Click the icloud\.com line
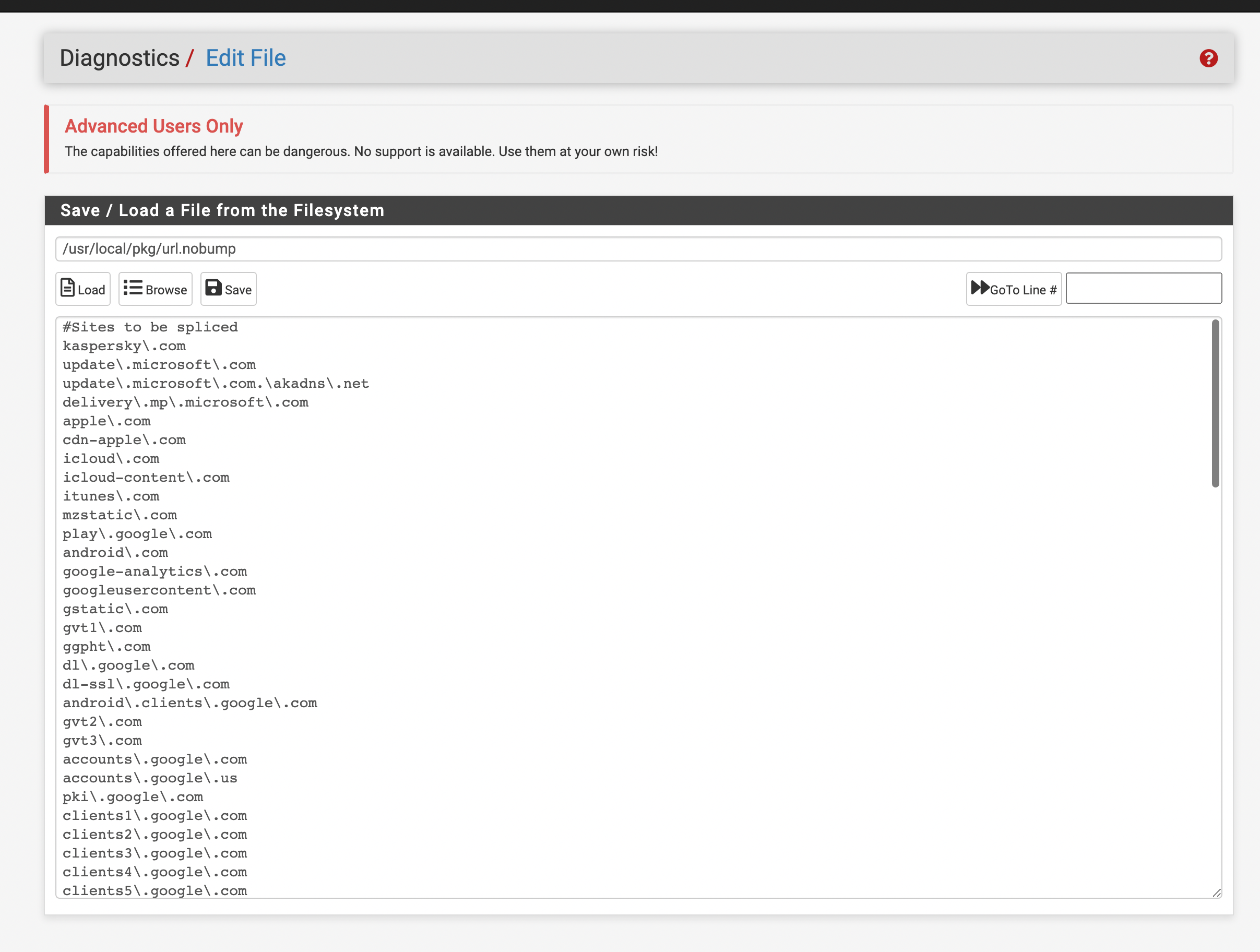 coord(111,459)
